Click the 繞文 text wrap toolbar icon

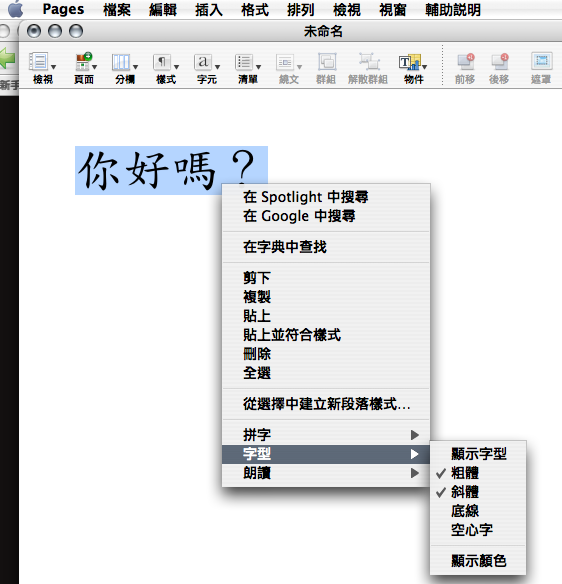[285, 62]
